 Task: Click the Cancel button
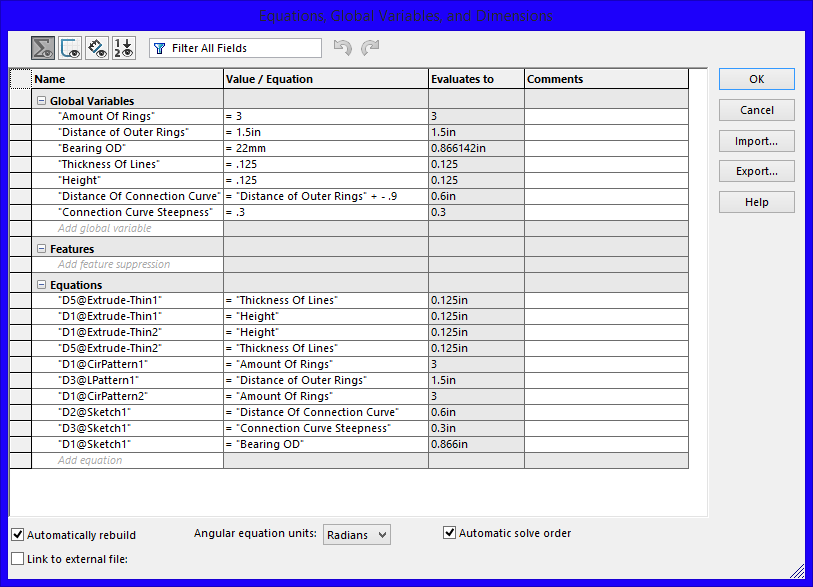[x=756, y=110]
